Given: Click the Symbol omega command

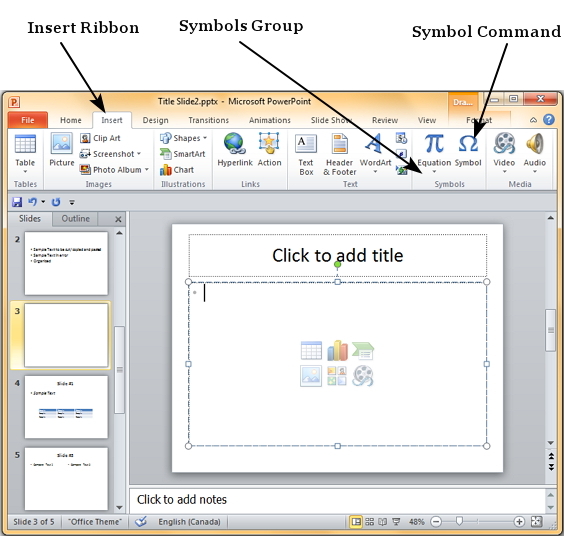Looking at the screenshot, I should point(468,150).
